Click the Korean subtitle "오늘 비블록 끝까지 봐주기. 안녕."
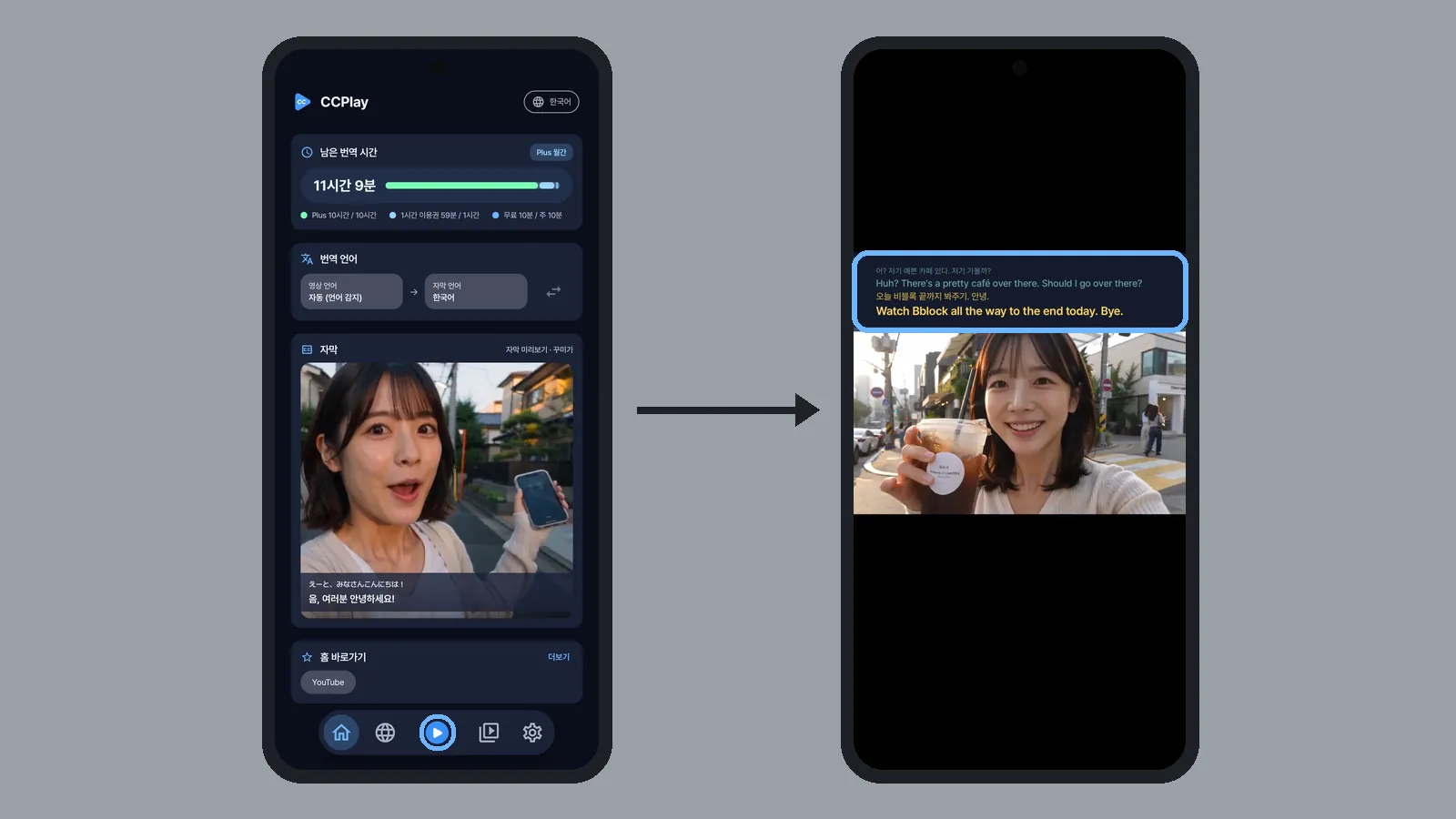Viewport: 1456px width, 819px height. 932,297
